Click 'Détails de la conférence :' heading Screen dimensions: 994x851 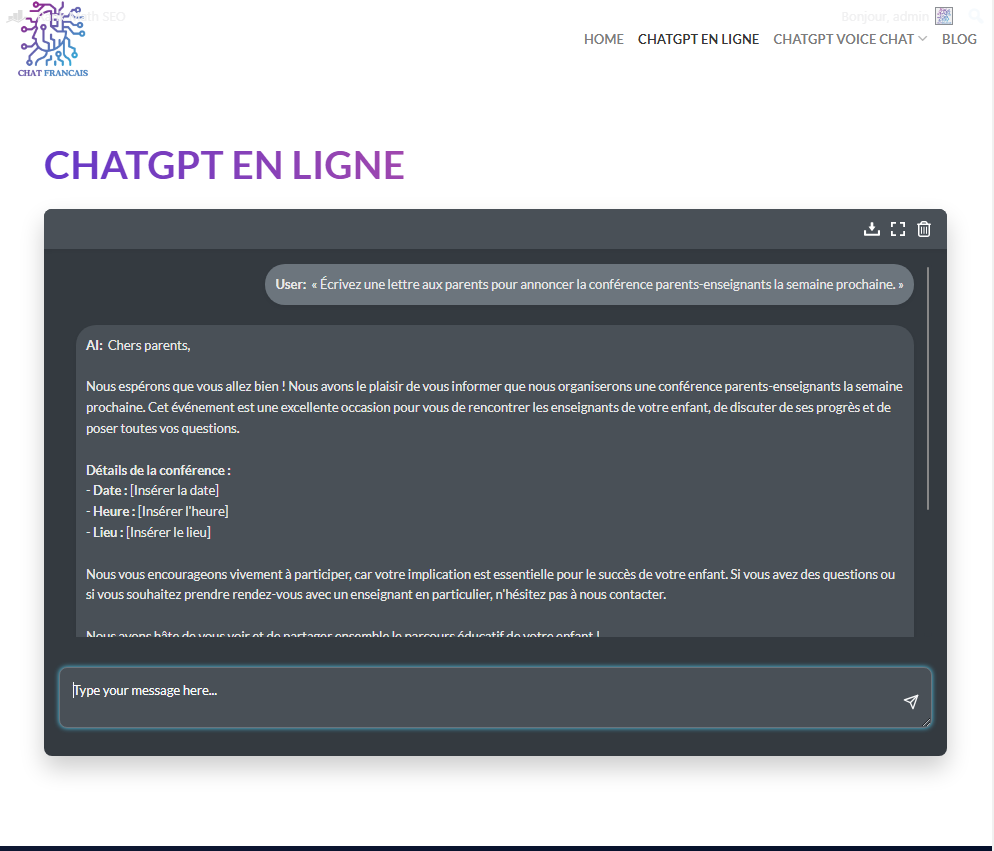pos(158,471)
